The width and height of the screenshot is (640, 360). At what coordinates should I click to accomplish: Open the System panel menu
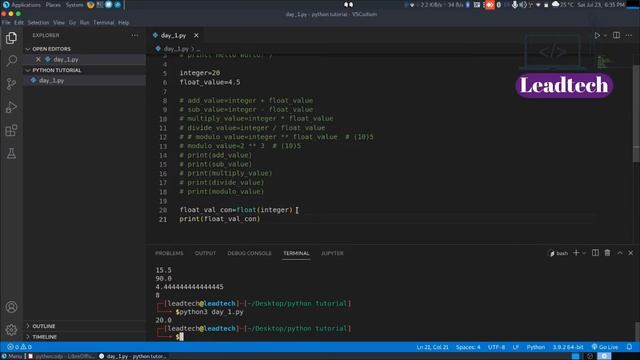(x=74, y=5)
